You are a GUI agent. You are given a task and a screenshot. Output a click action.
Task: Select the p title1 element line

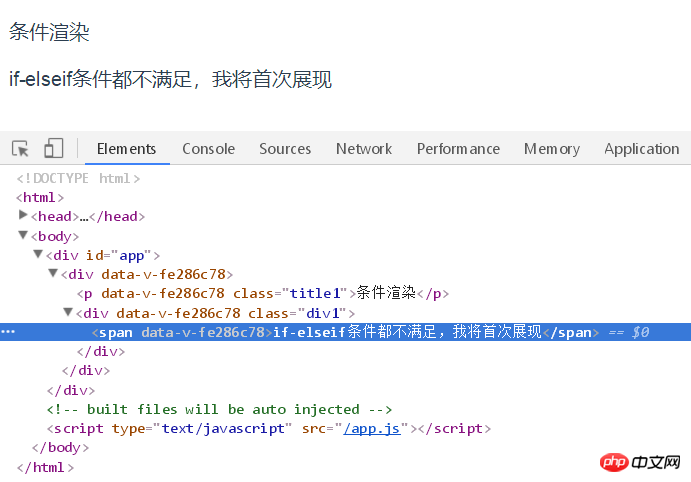click(x=263, y=293)
